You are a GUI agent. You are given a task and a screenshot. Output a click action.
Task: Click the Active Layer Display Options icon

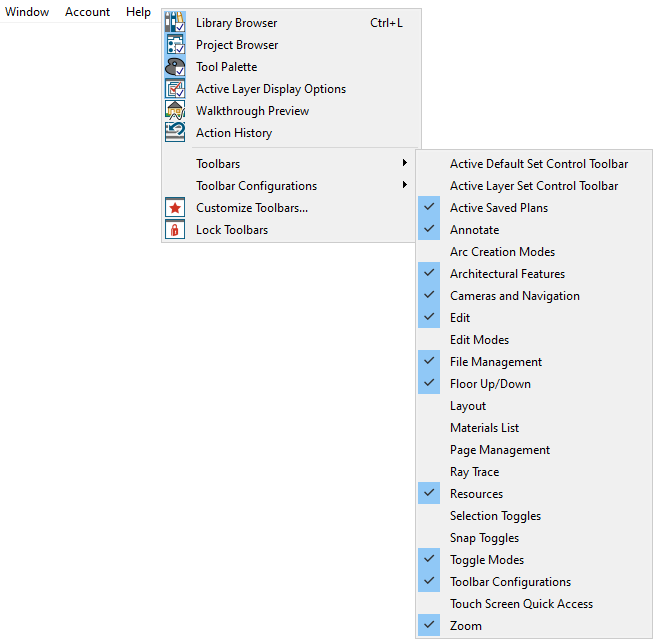[x=175, y=89]
